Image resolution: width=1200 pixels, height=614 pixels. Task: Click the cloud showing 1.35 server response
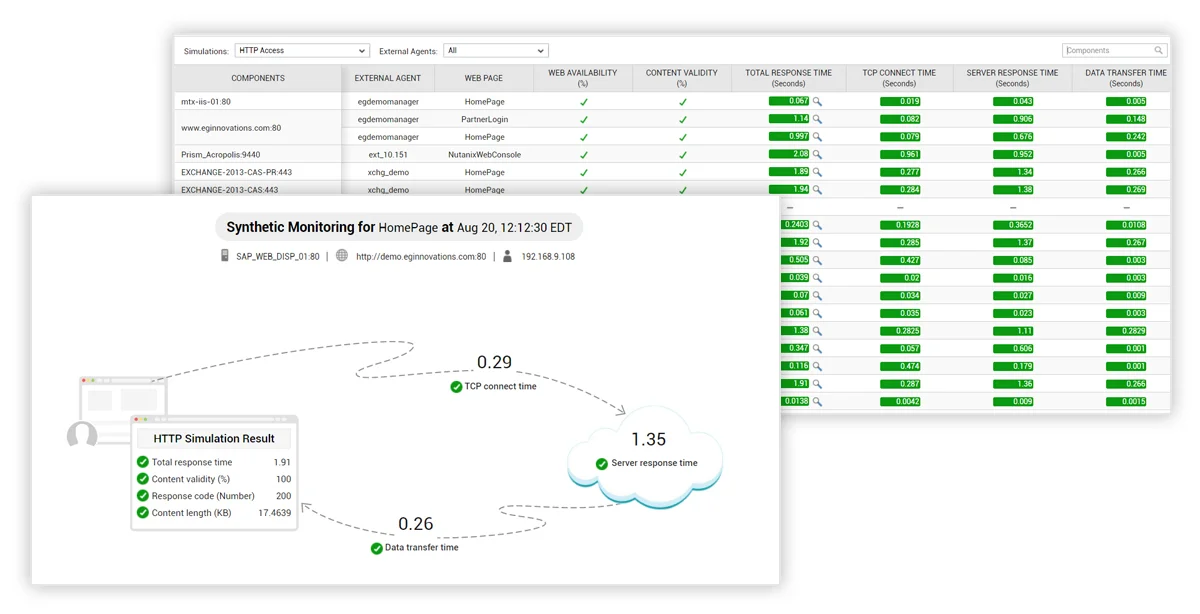647,457
